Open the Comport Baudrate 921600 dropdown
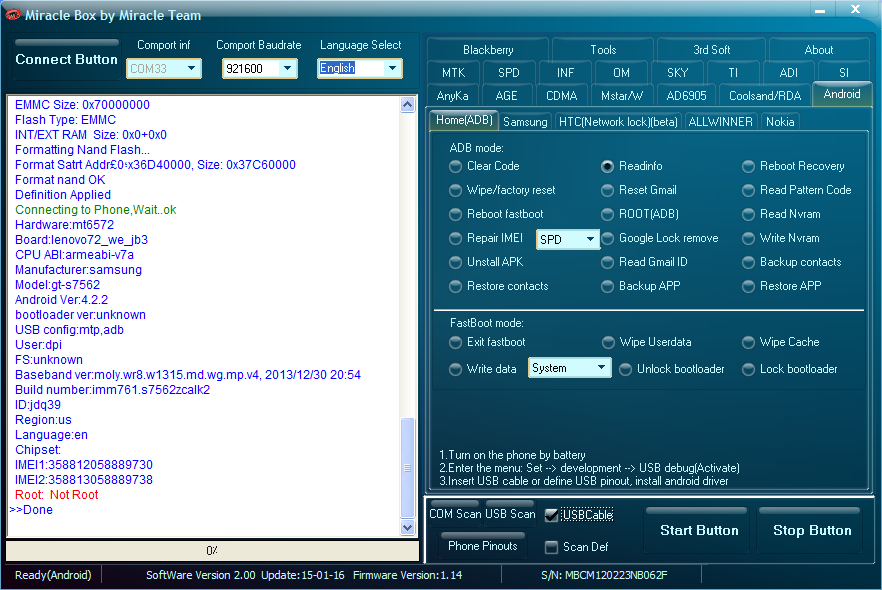 (259, 69)
